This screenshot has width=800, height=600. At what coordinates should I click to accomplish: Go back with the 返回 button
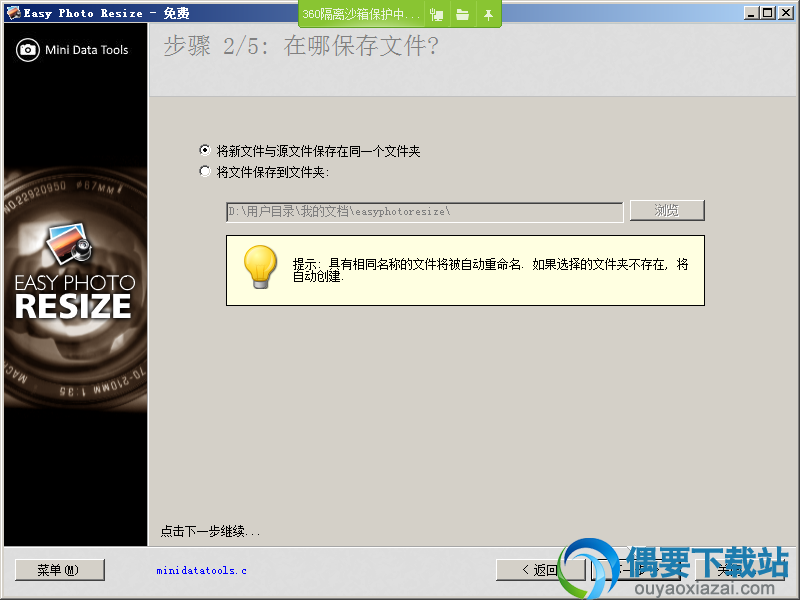click(540, 570)
